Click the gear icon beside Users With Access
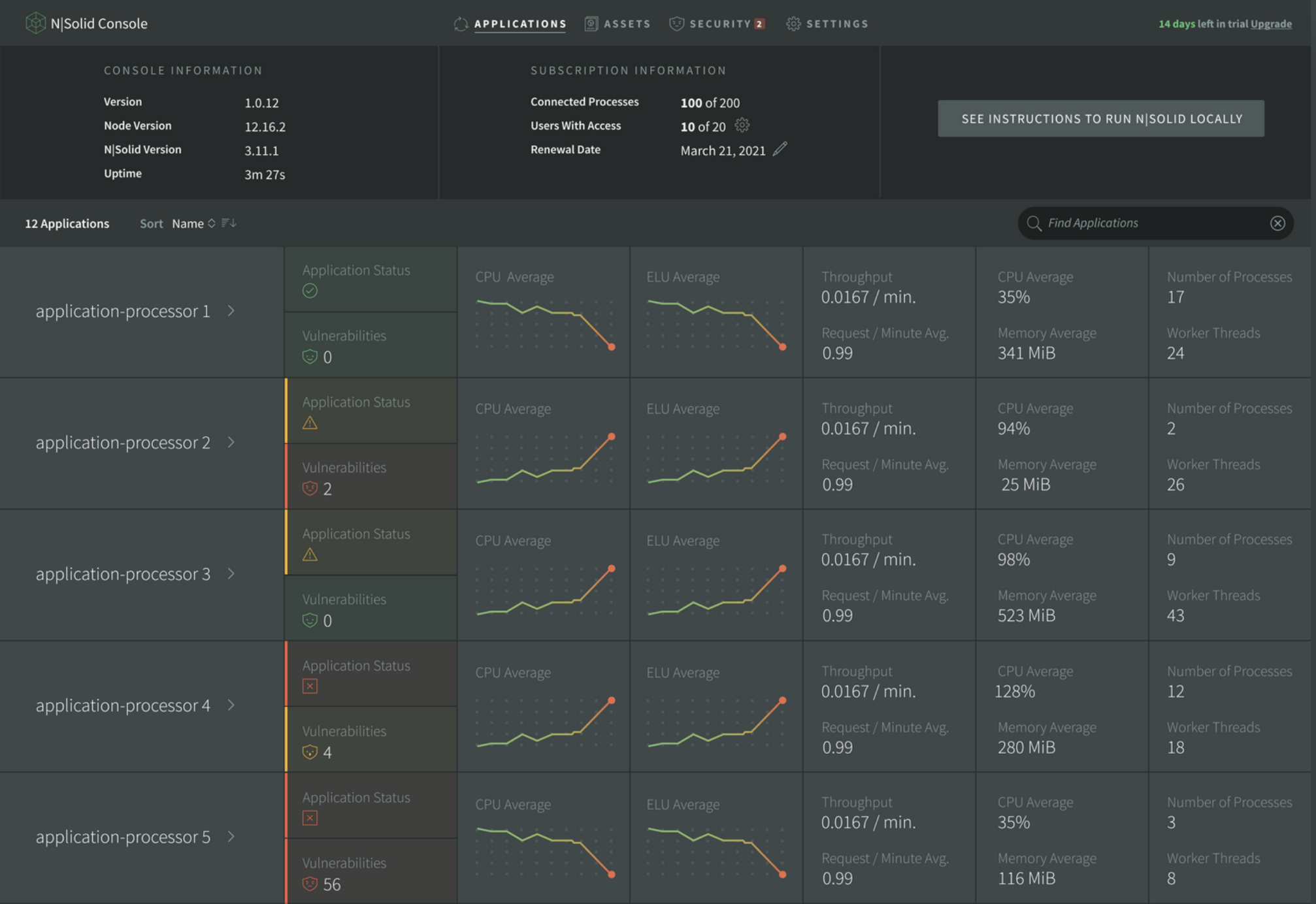 [x=742, y=125]
